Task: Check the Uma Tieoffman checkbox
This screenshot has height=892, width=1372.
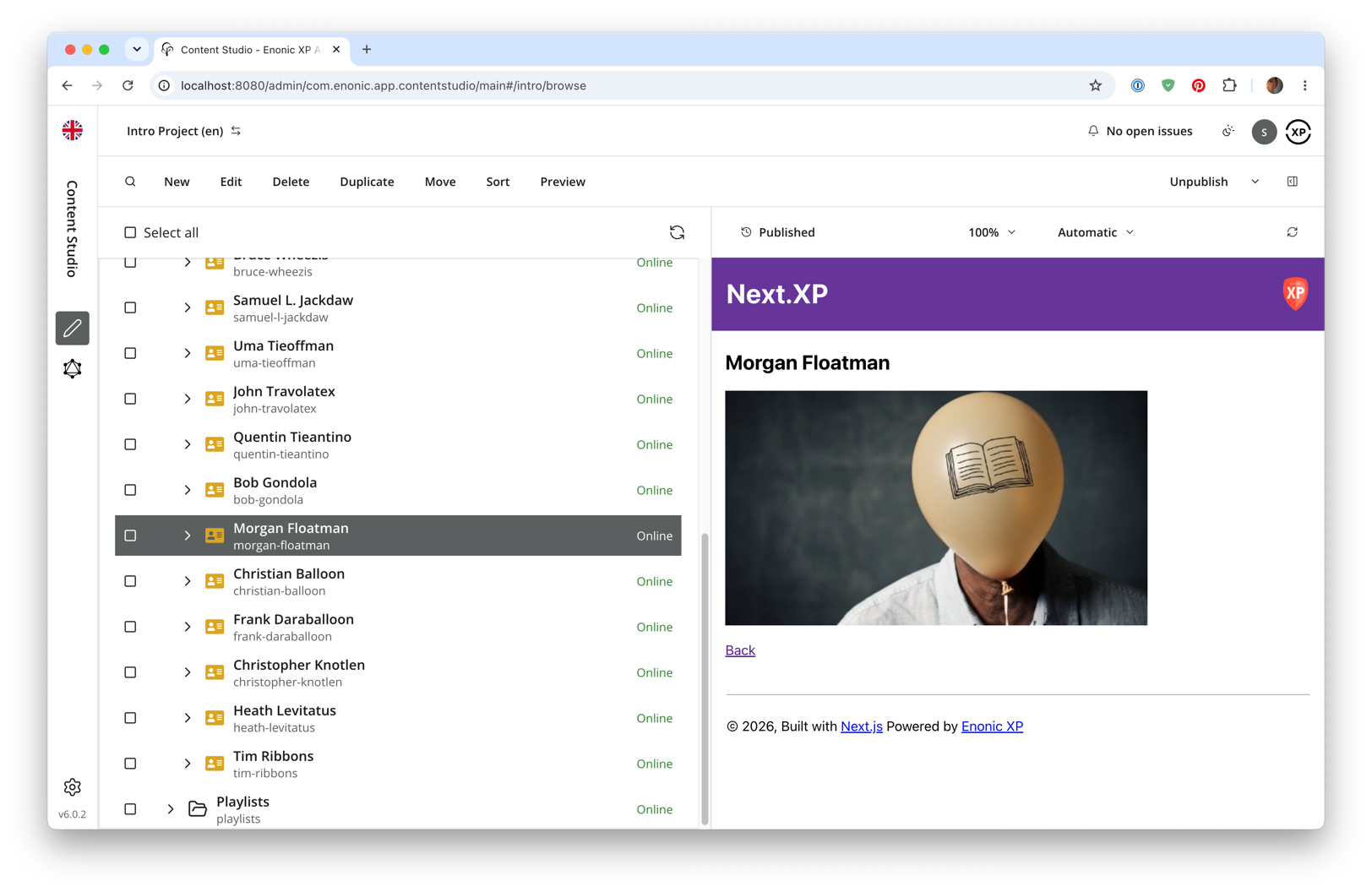Action: coord(130,353)
